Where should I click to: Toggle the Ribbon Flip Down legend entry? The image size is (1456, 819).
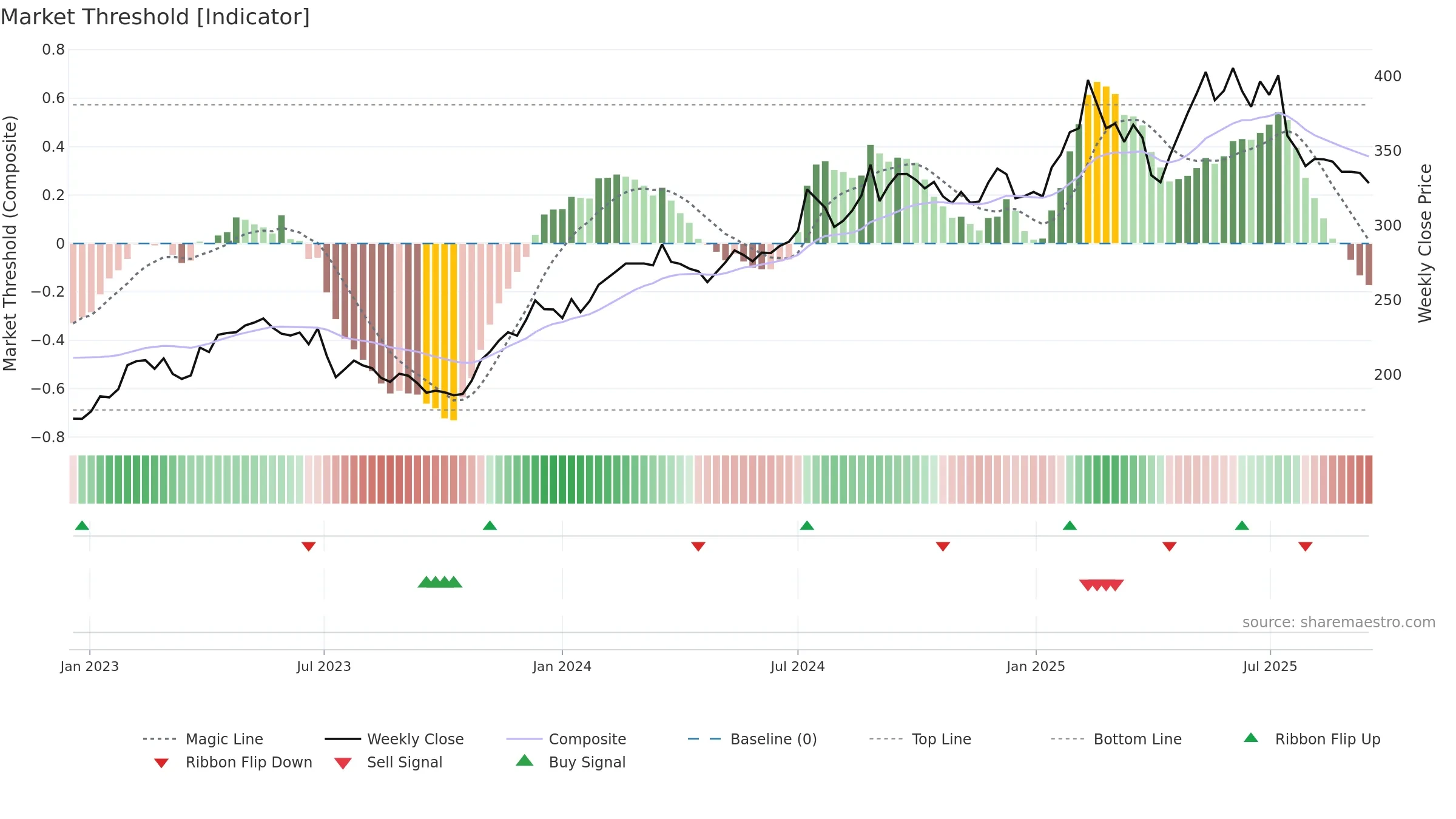click(x=233, y=762)
